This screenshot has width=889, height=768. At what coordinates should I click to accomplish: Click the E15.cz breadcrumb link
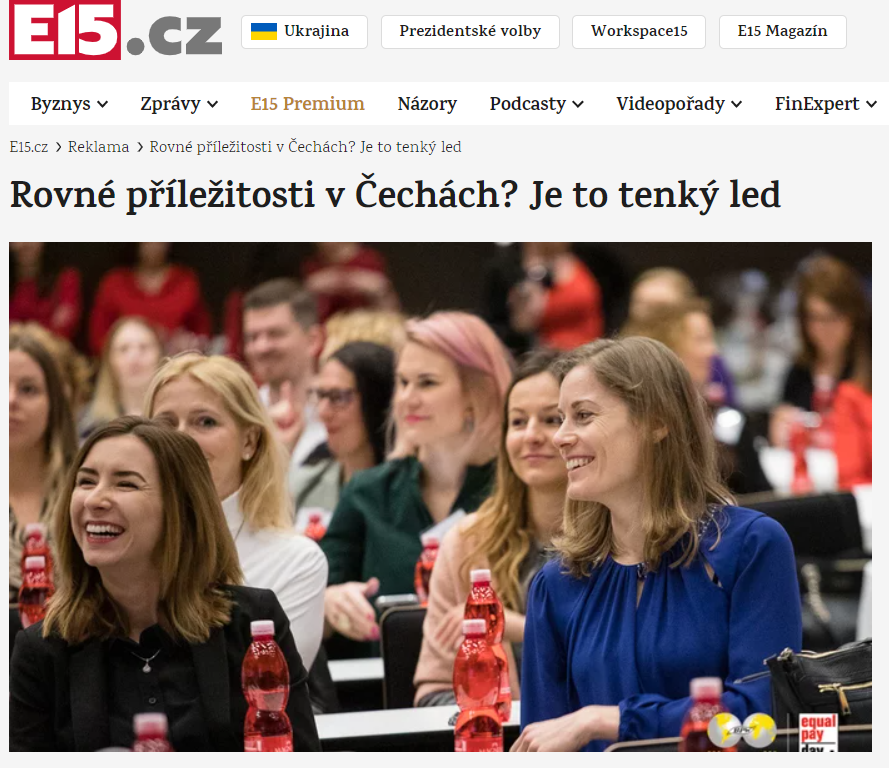point(29,147)
